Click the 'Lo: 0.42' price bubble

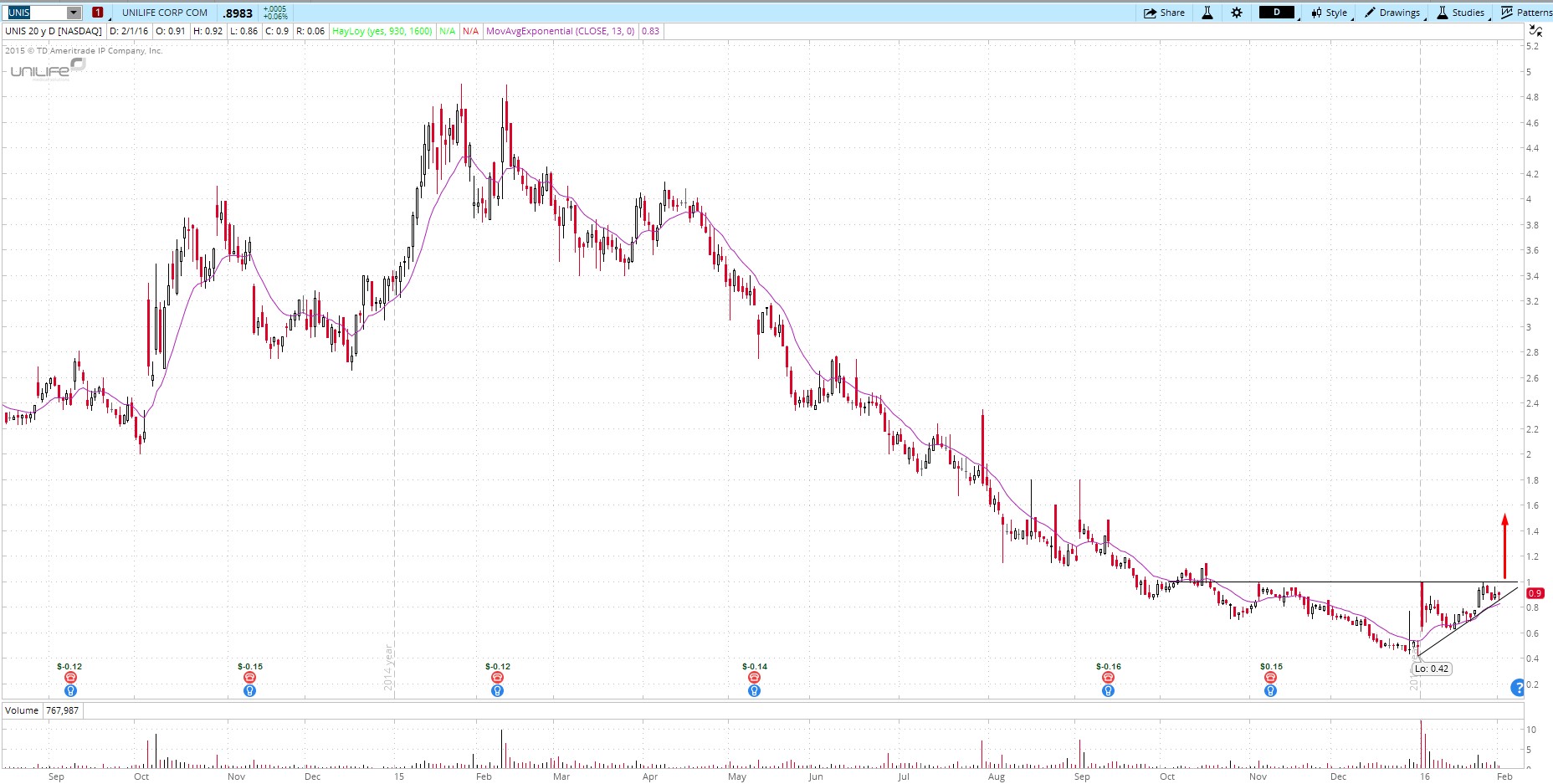tap(1432, 669)
